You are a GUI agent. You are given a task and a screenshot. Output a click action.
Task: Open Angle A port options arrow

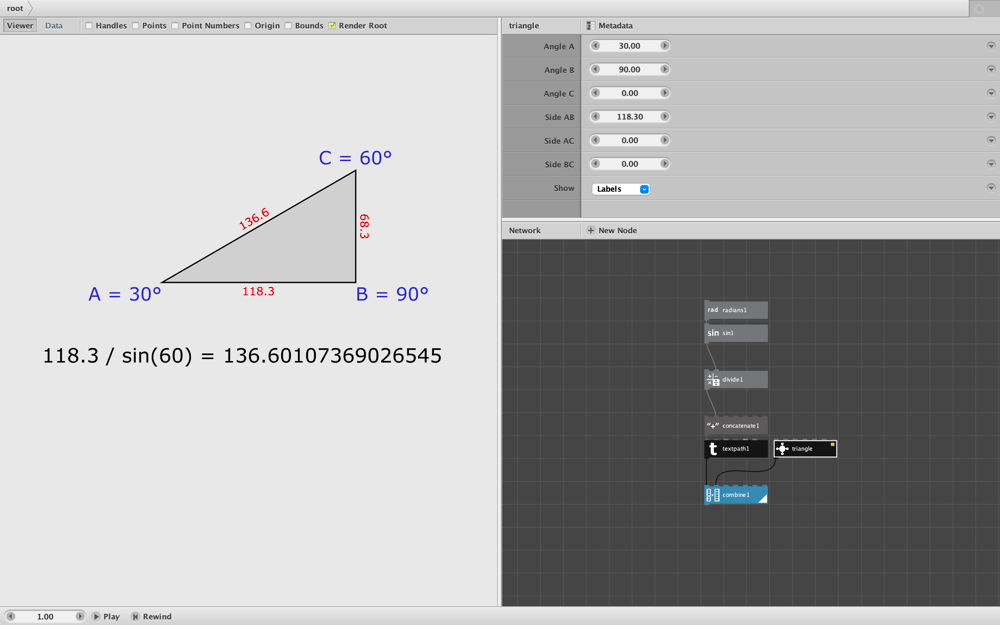[990, 46]
